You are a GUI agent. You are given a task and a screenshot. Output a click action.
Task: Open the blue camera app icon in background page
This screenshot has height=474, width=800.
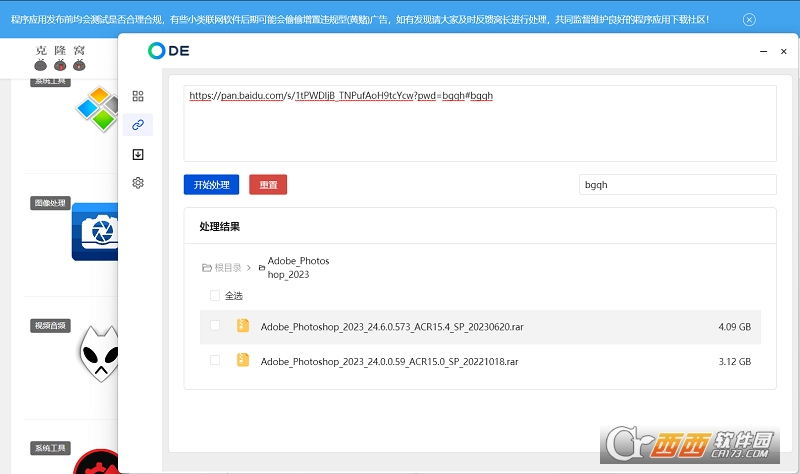pos(95,232)
